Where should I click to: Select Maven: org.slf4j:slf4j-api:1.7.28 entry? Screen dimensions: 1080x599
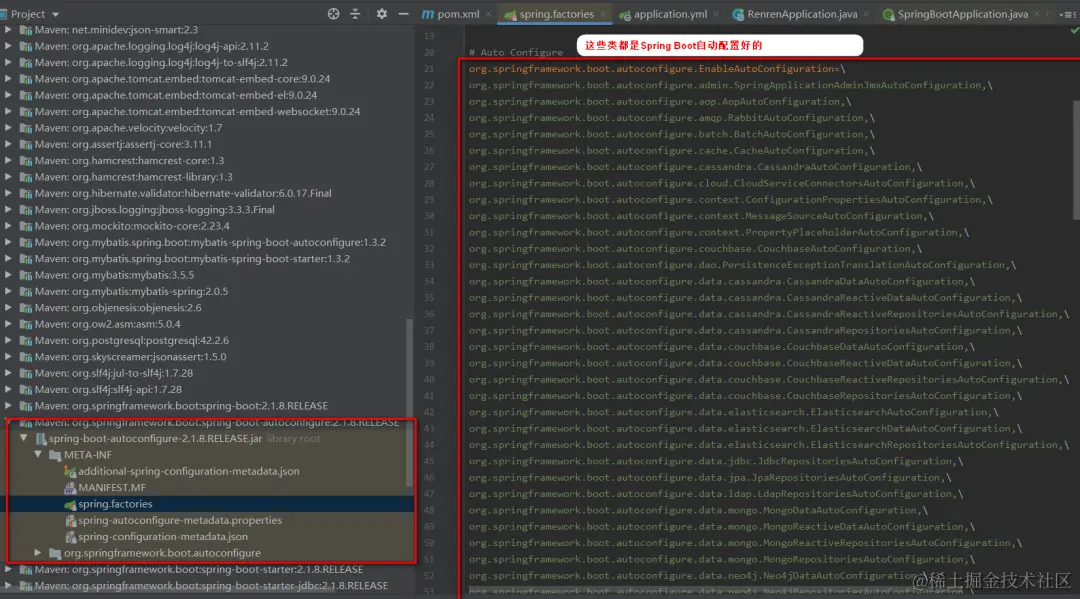pos(108,389)
